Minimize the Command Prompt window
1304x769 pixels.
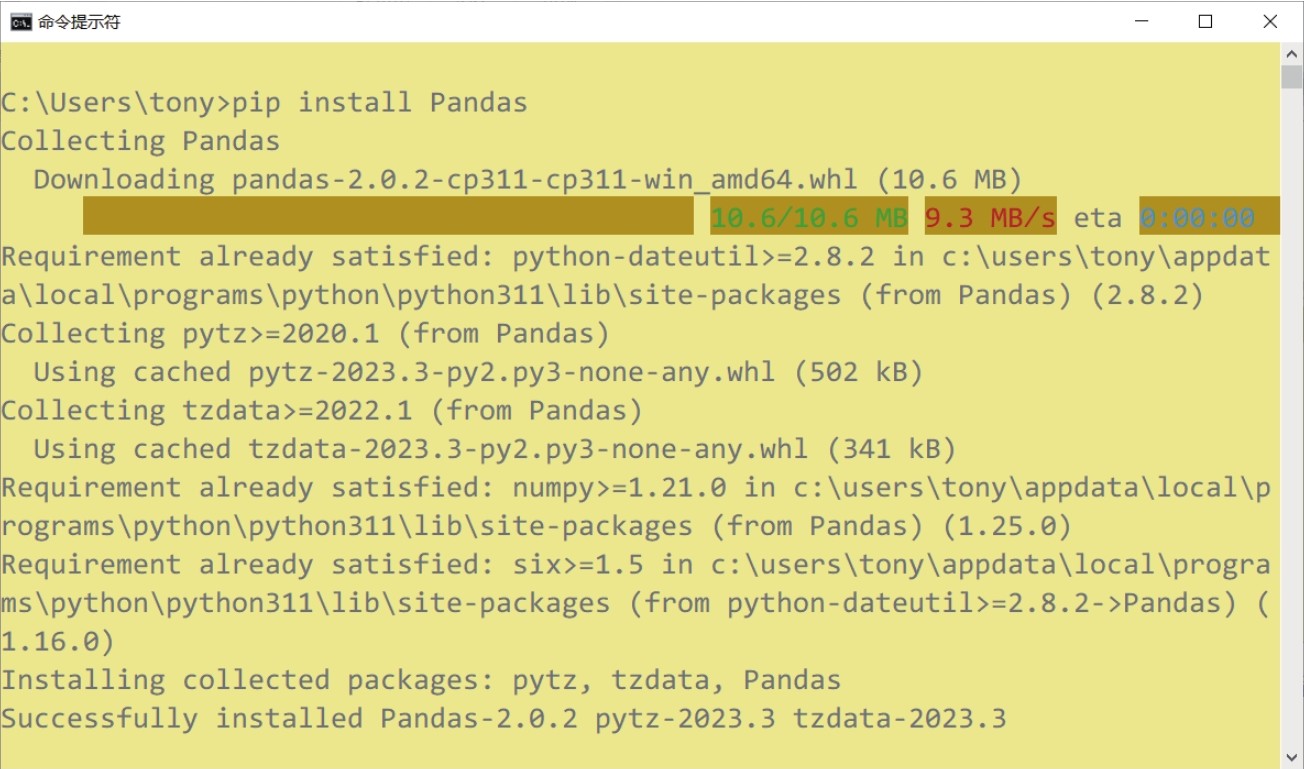[x=1141, y=22]
